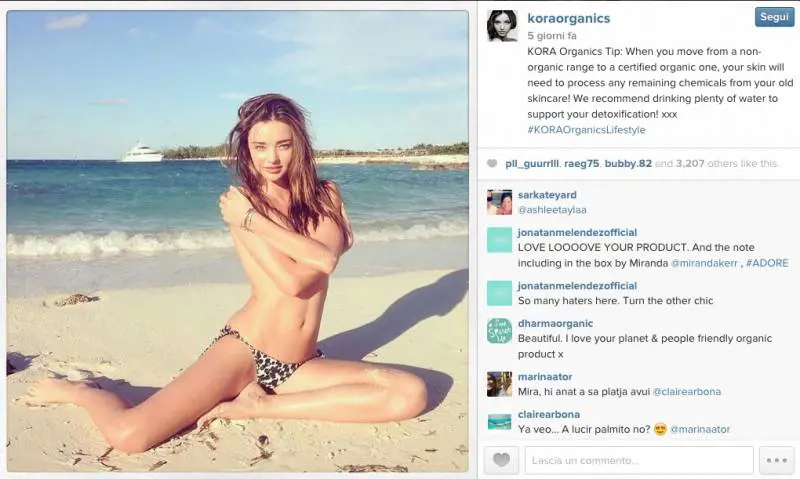Open the koraorganics username link
The height and width of the screenshot is (479, 800).
point(568,18)
